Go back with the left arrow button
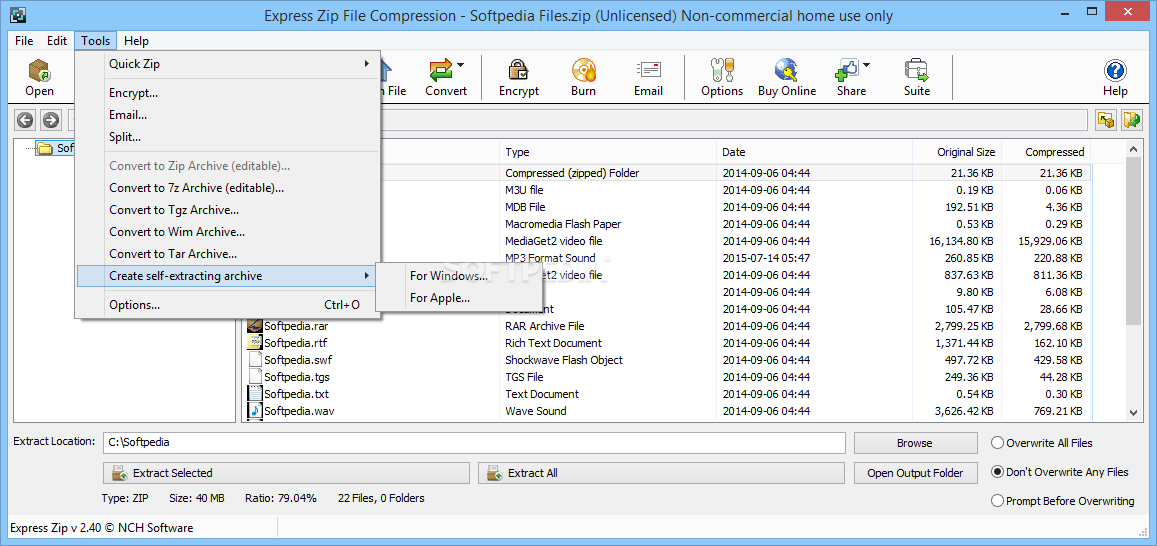This screenshot has height=546, width=1157. [26, 120]
